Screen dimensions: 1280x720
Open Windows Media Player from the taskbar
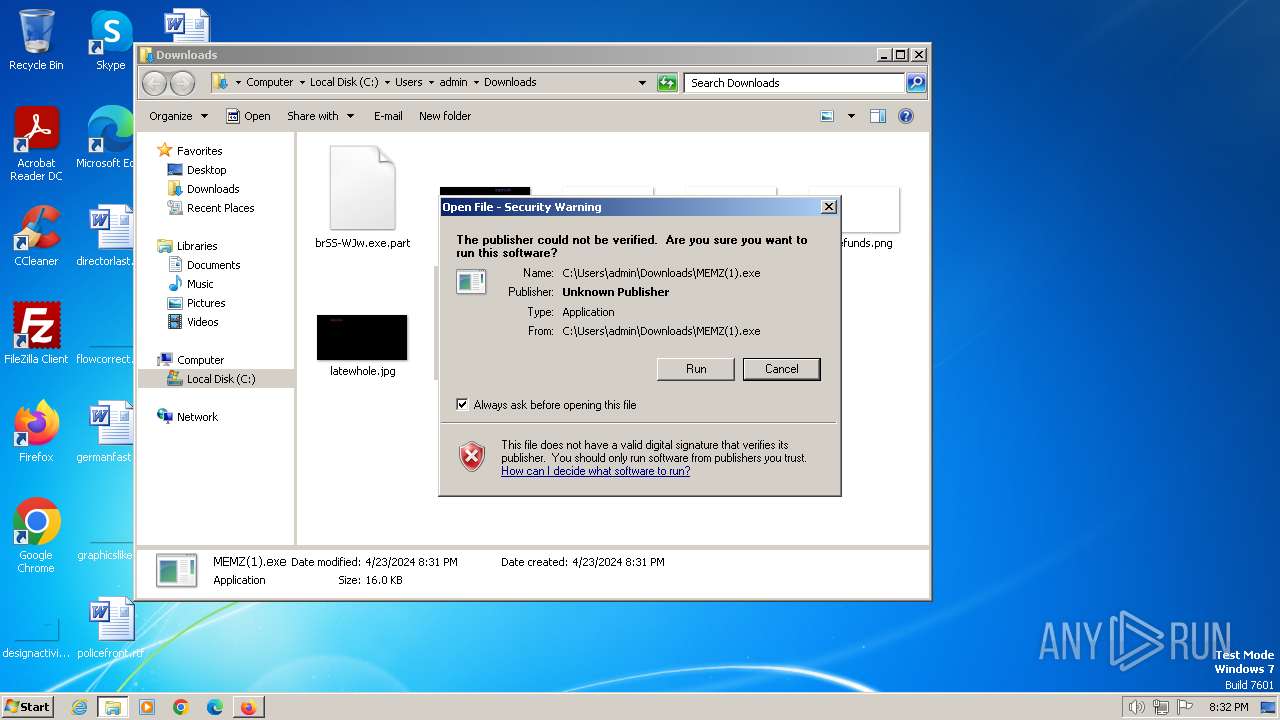pyautogui.click(x=147, y=707)
